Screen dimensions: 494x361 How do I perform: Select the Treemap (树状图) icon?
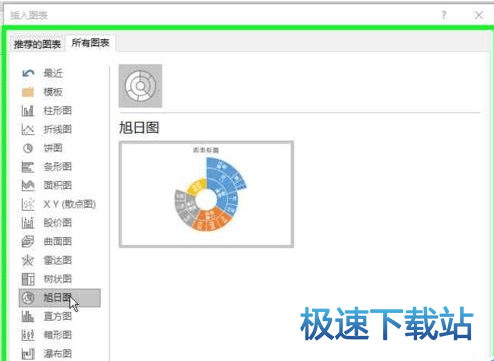tap(28, 279)
